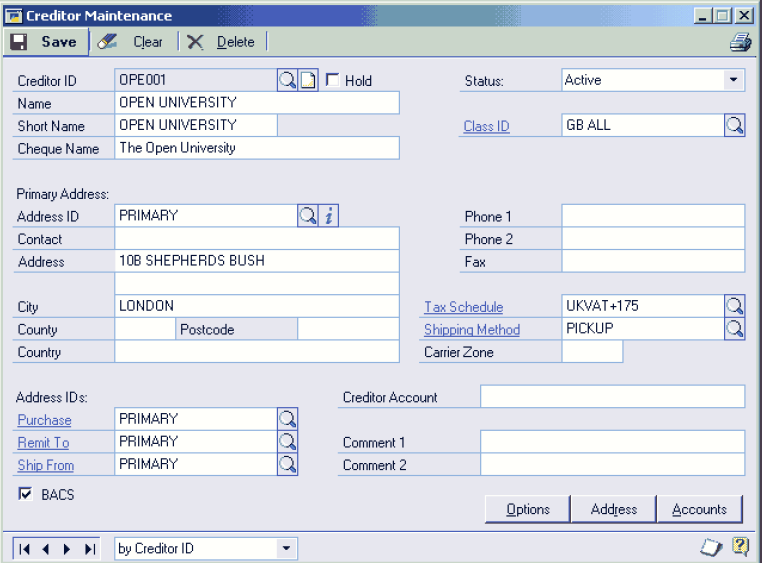This screenshot has height=563, width=762.
Task: Open the Shipping Method lookup magnifier
Action: click(734, 329)
